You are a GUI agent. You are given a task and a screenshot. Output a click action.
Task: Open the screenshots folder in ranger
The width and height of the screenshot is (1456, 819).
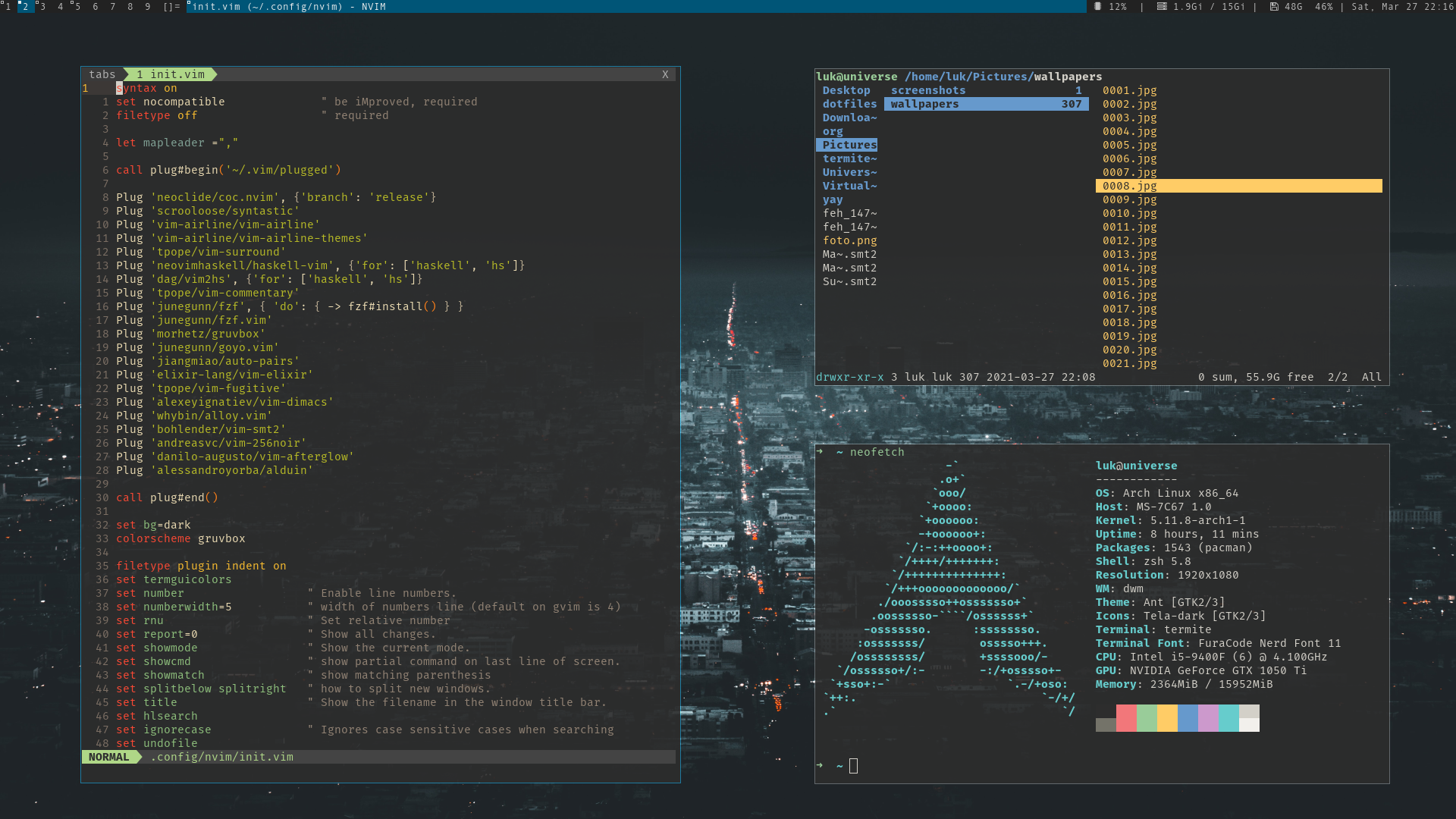[928, 90]
